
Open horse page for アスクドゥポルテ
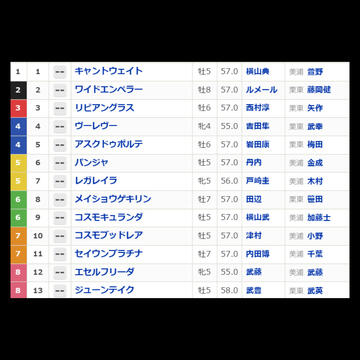[x=109, y=144]
